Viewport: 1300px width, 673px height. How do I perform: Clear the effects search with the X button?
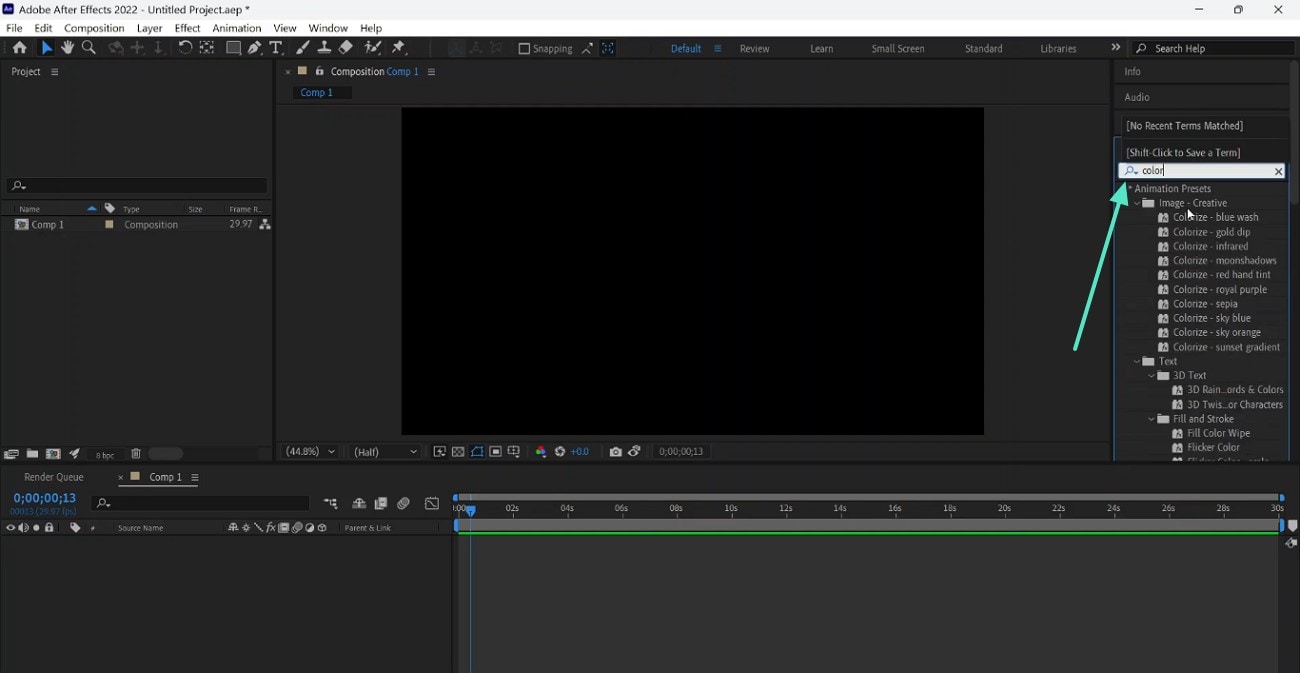[x=1278, y=172]
